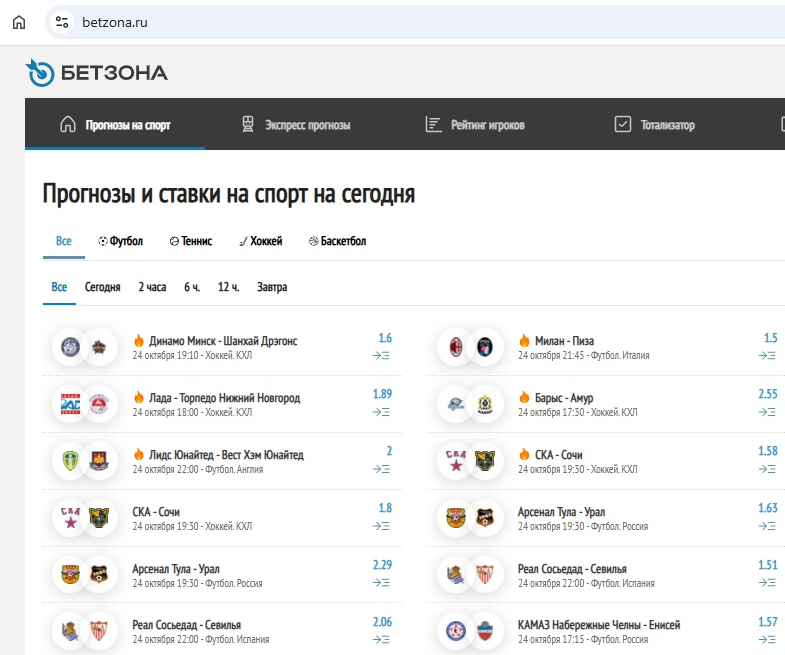This screenshot has width=785, height=655.
Task: Filter forecasts by Сегодня
Action: point(103,287)
